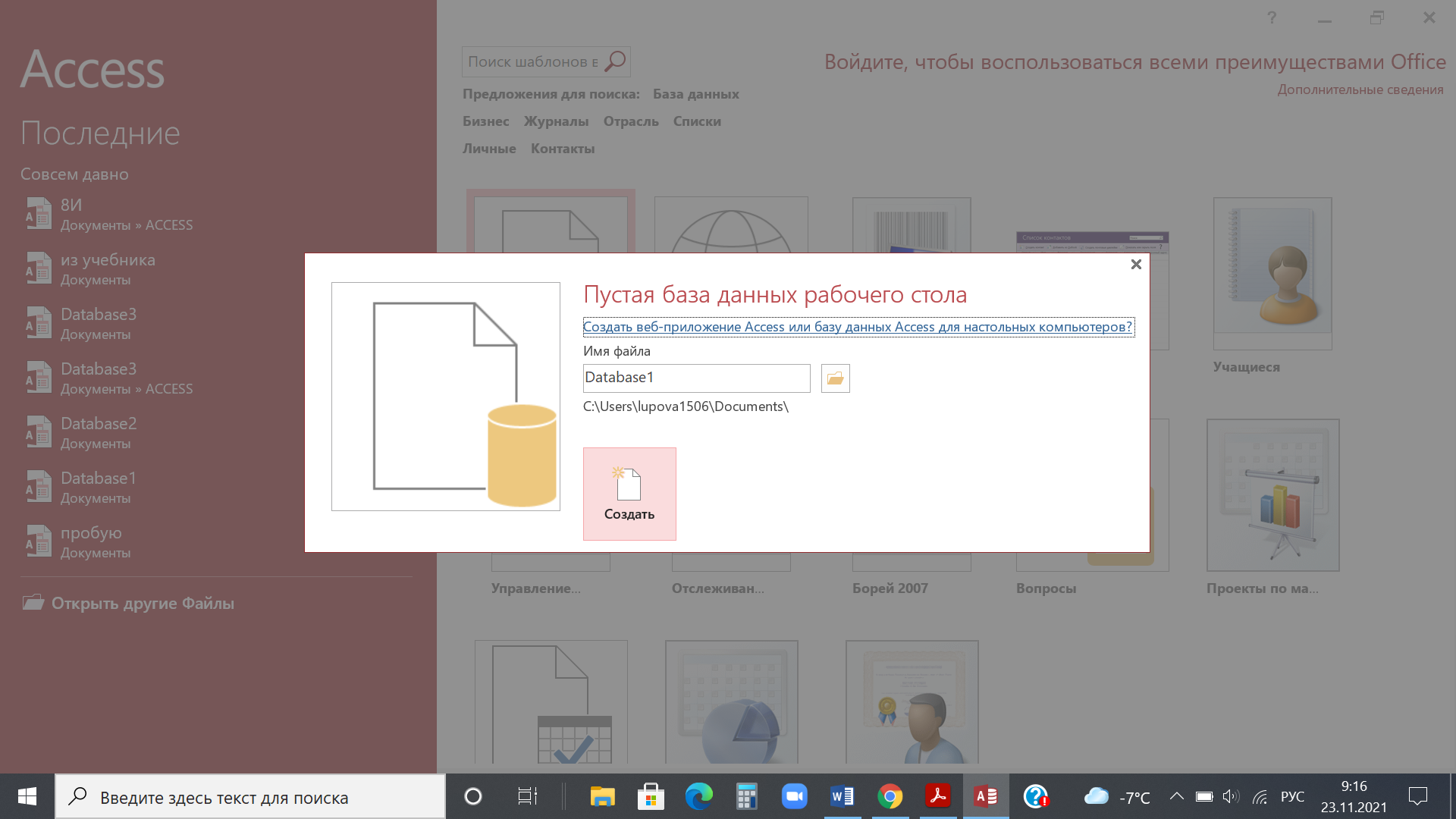Screen dimensions: 1456x819
Task: Open Zoom from taskbar
Action: pos(794,796)
